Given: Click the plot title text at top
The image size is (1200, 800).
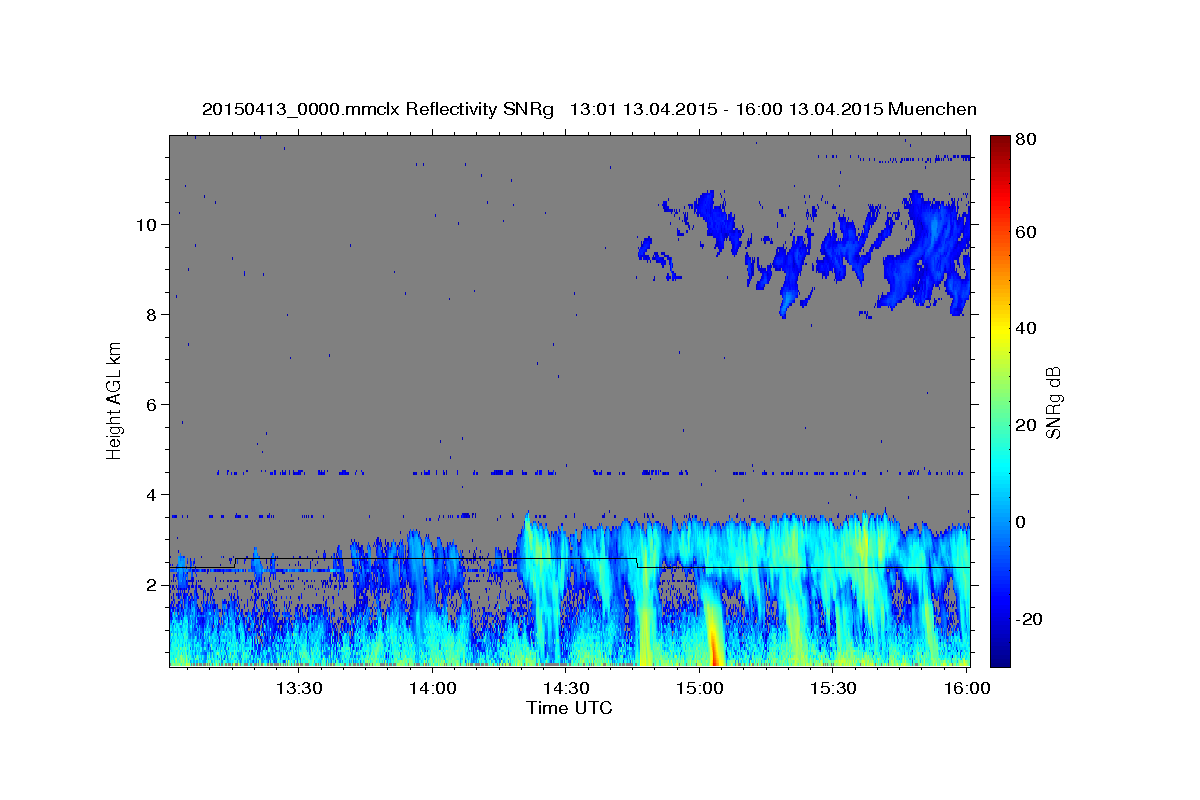Looking at the screenshot, I should pyautogui.click(x=589, y=108).
